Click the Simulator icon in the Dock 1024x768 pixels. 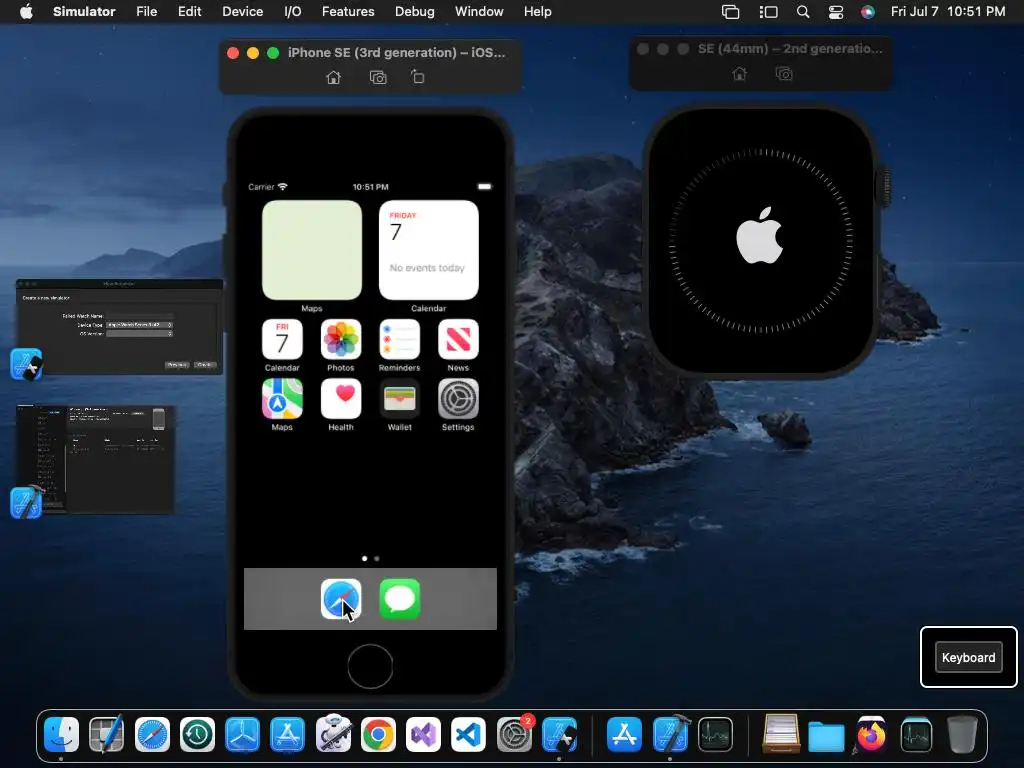click(x=560, y=735)
